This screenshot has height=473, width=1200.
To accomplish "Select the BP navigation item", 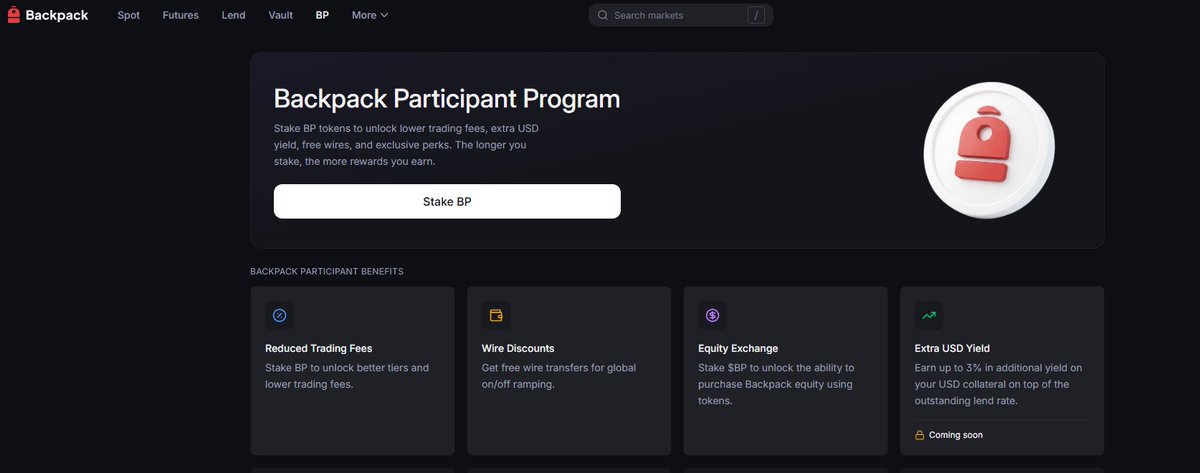I will pos(322,15).
